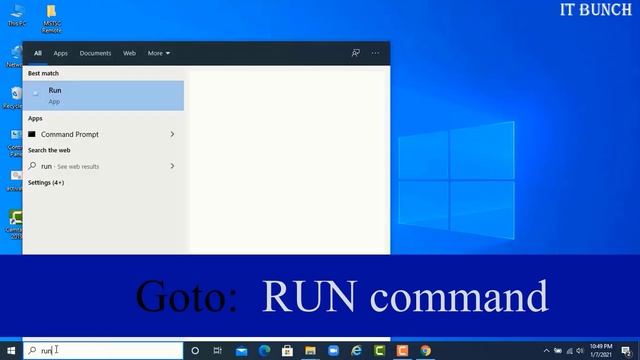Image resolution: width=640 pixels, height=360 pixels.
Task: Click the taskbar search input field
Action: [103, 350]
